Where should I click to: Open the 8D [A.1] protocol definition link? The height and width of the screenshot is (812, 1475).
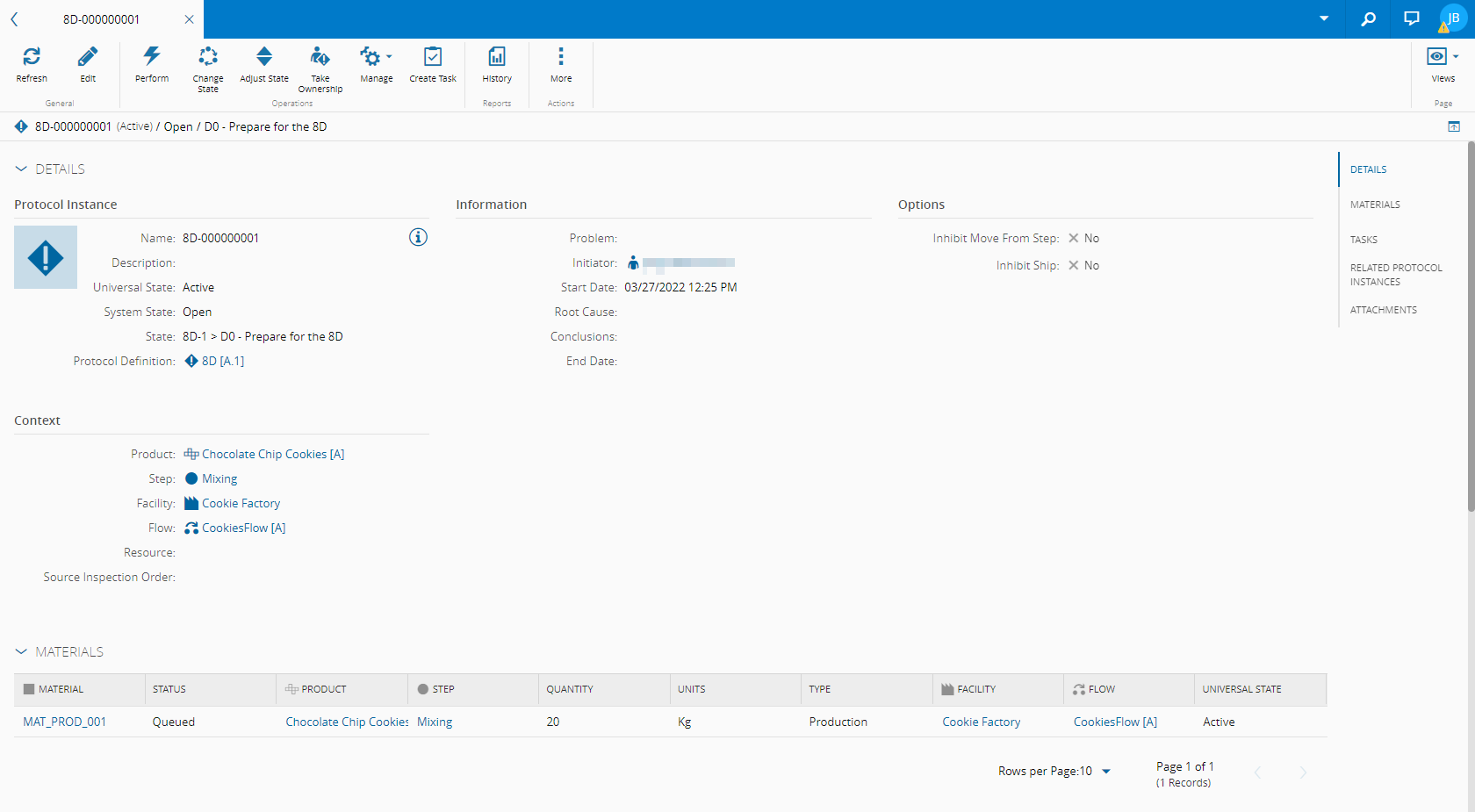[x=222, y=361]
